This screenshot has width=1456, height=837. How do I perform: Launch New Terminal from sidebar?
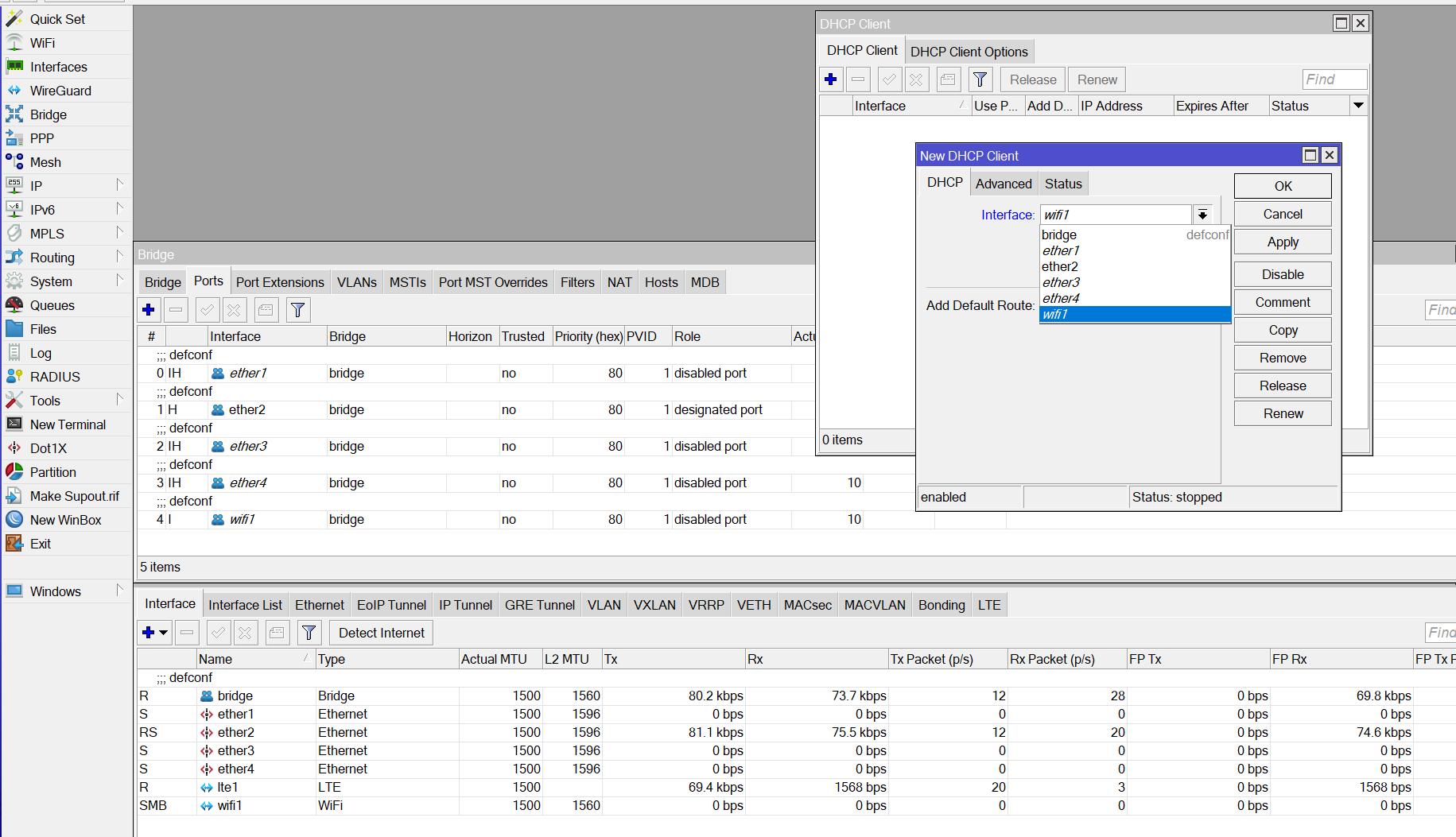click(68, 424)
